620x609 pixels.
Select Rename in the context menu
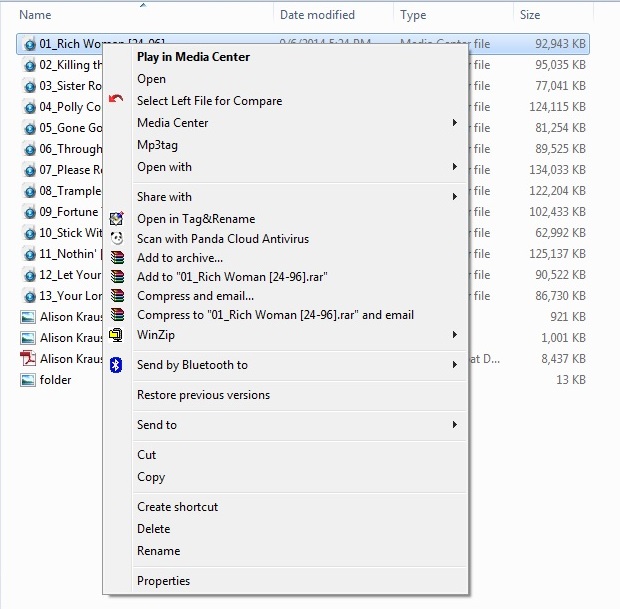[x=158, y=551]
